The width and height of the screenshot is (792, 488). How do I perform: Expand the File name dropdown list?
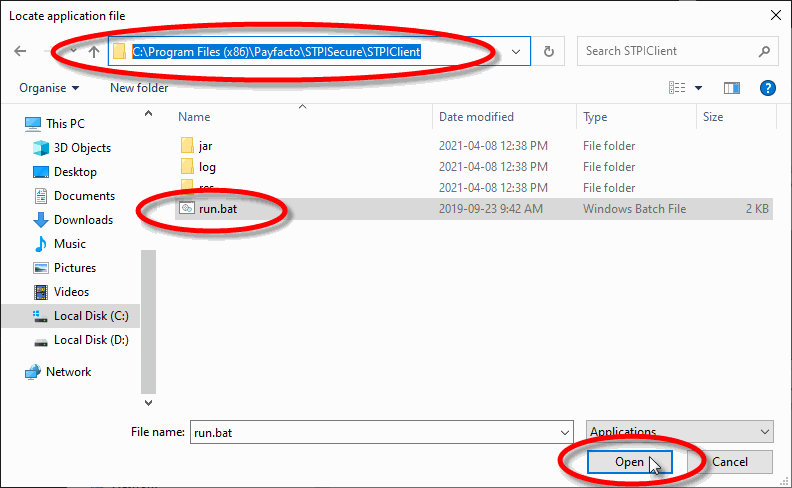click(x=564, y=432)
